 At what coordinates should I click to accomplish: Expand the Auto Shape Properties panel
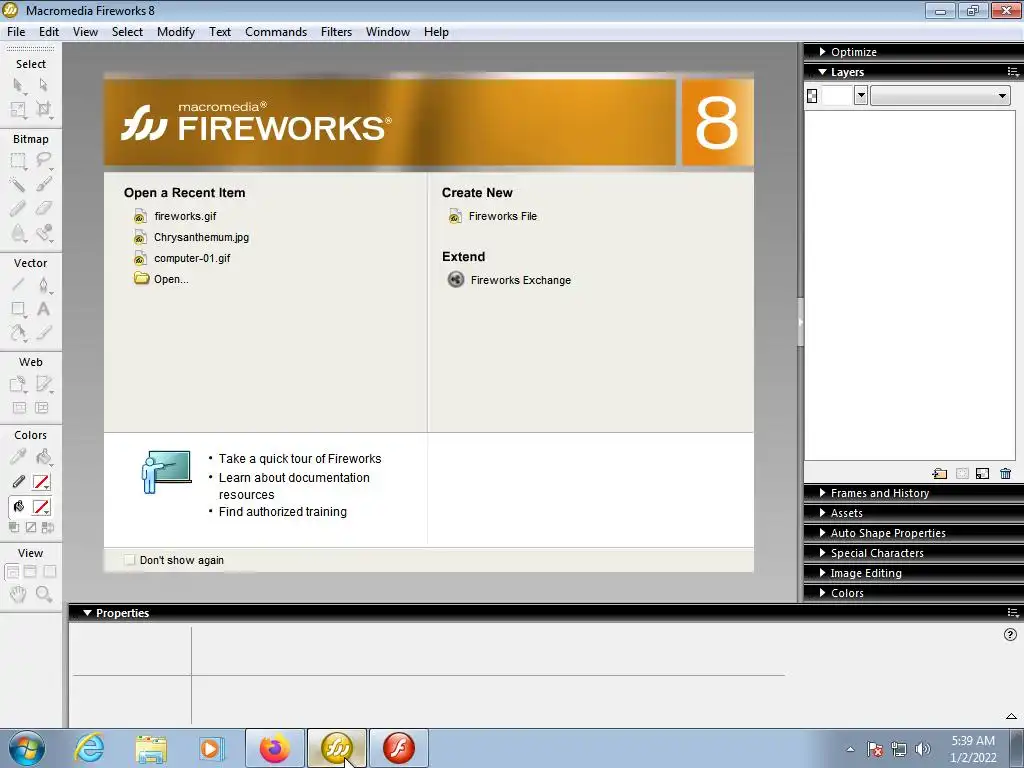coord(822,533)
